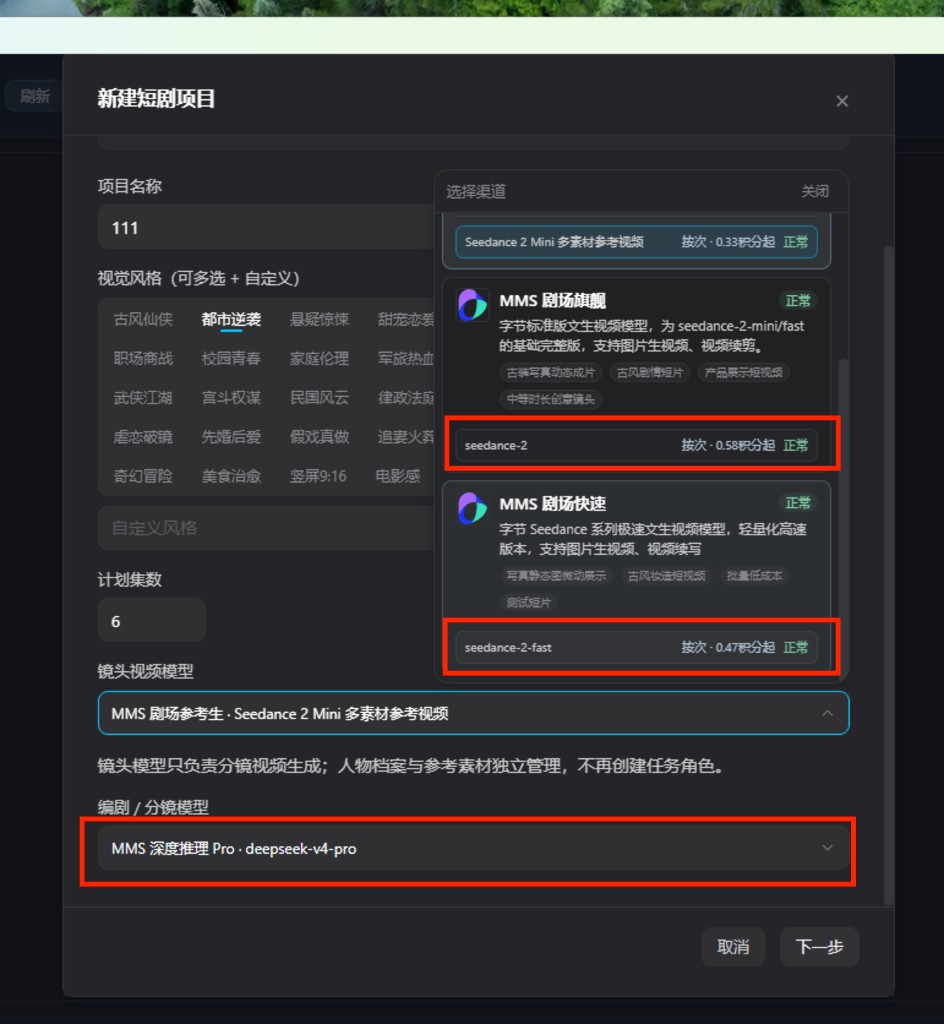Toggle the 家庭伦理 style tag
Screen dimensions: 944x1024
[319, 358]
